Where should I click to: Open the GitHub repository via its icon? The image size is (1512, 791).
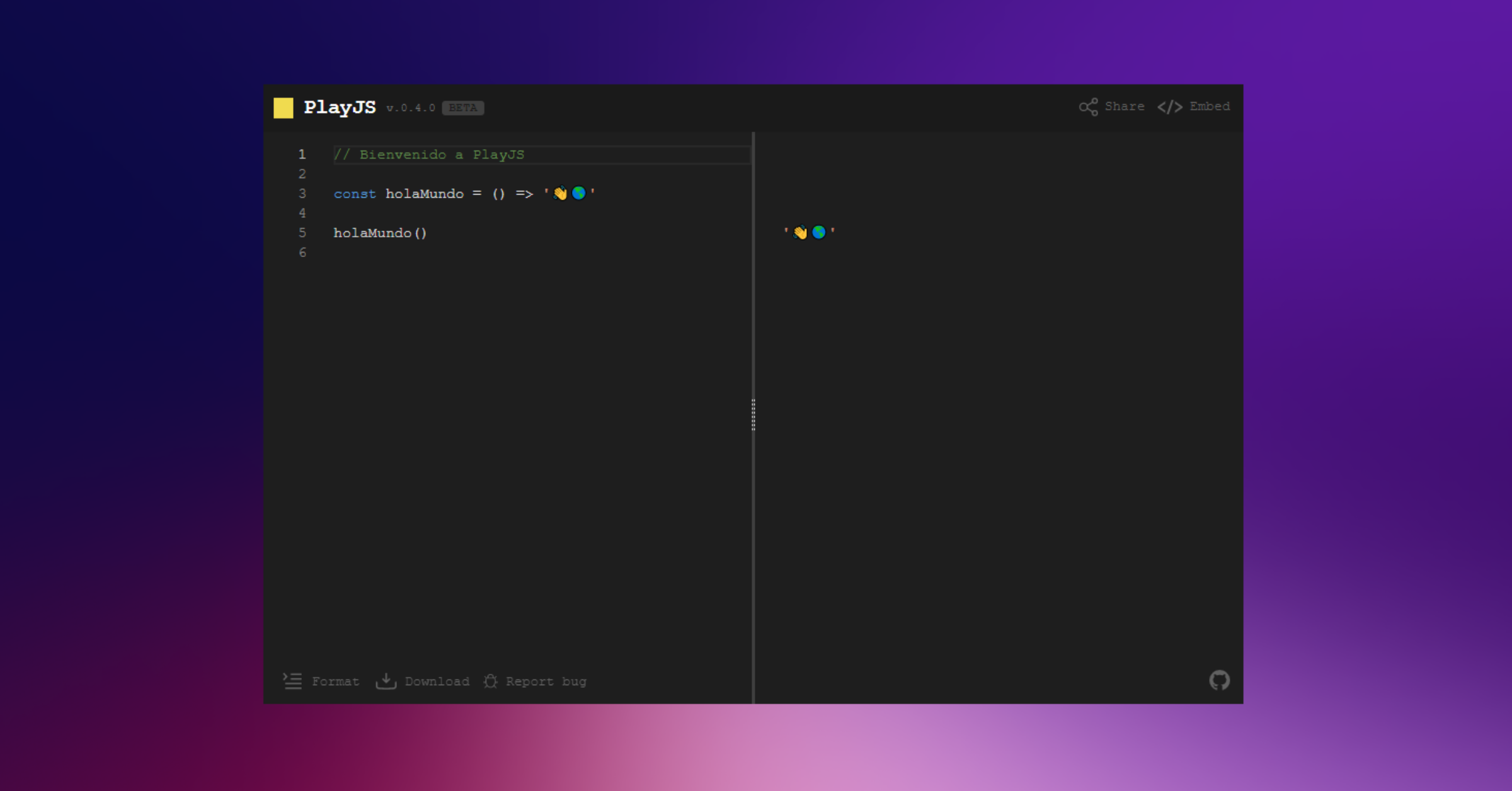click(x=1220, y=680)
